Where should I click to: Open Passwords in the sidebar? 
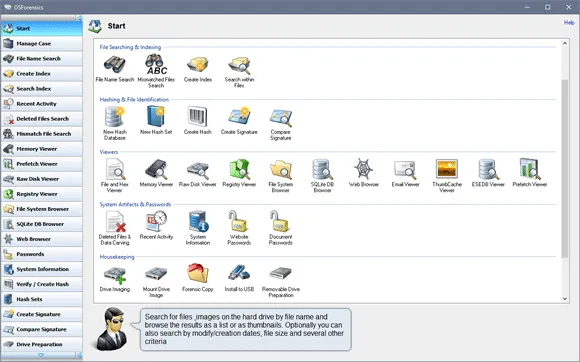pyautogui.click(x=41, y=254)
